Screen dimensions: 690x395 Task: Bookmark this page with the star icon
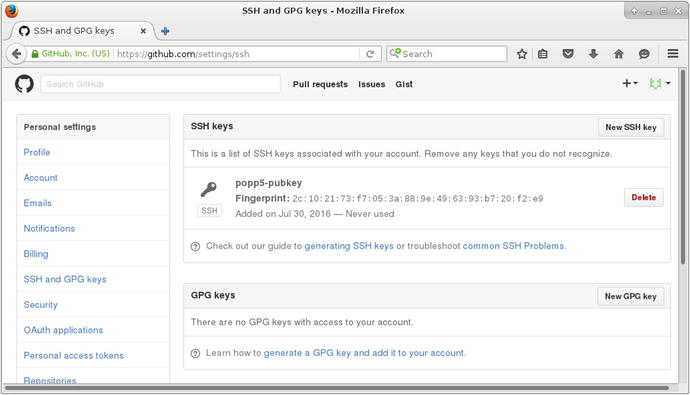tap(522, 54)
